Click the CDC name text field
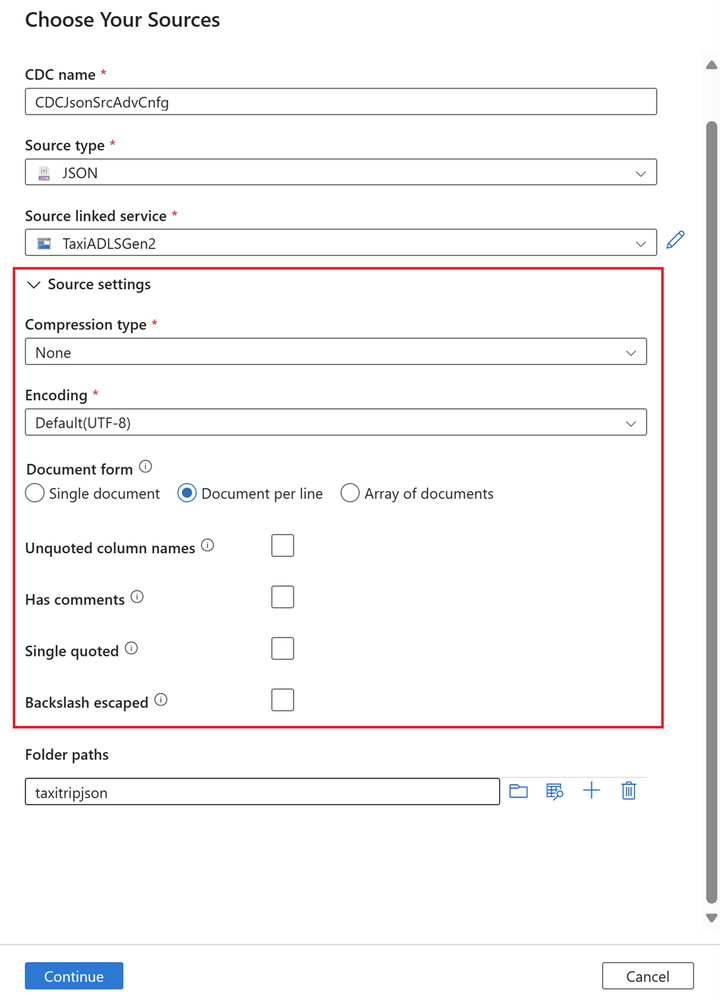720x999 pixels. [341, 102]
